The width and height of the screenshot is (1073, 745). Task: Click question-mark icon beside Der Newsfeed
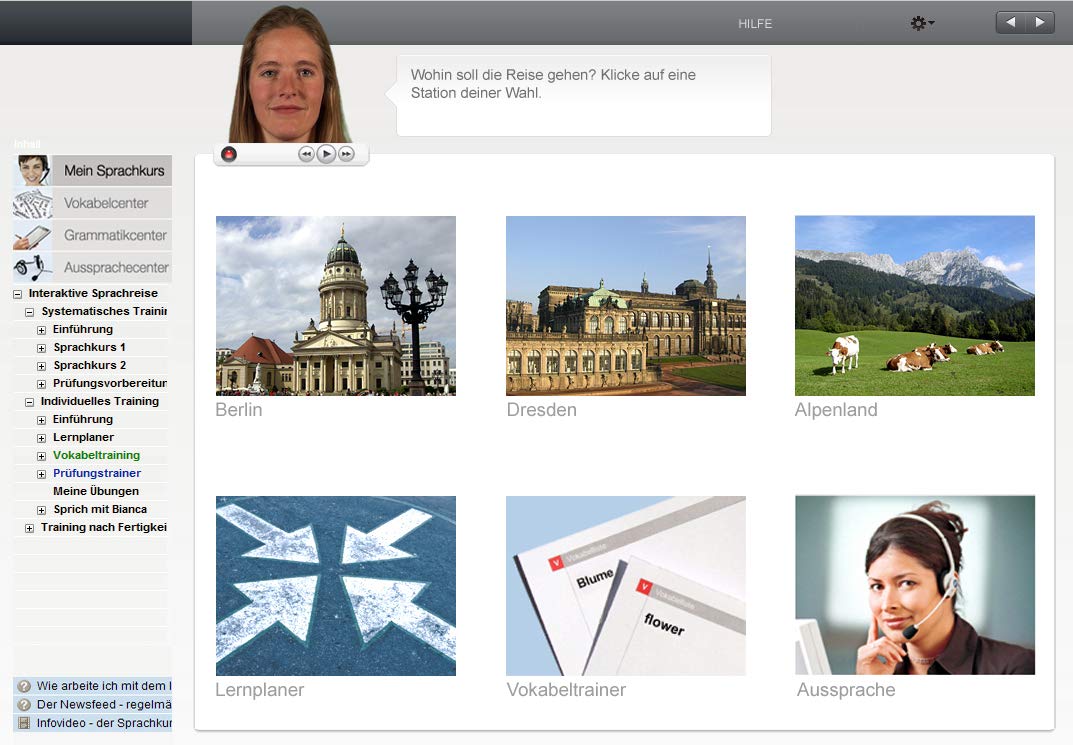pos(24,704)
